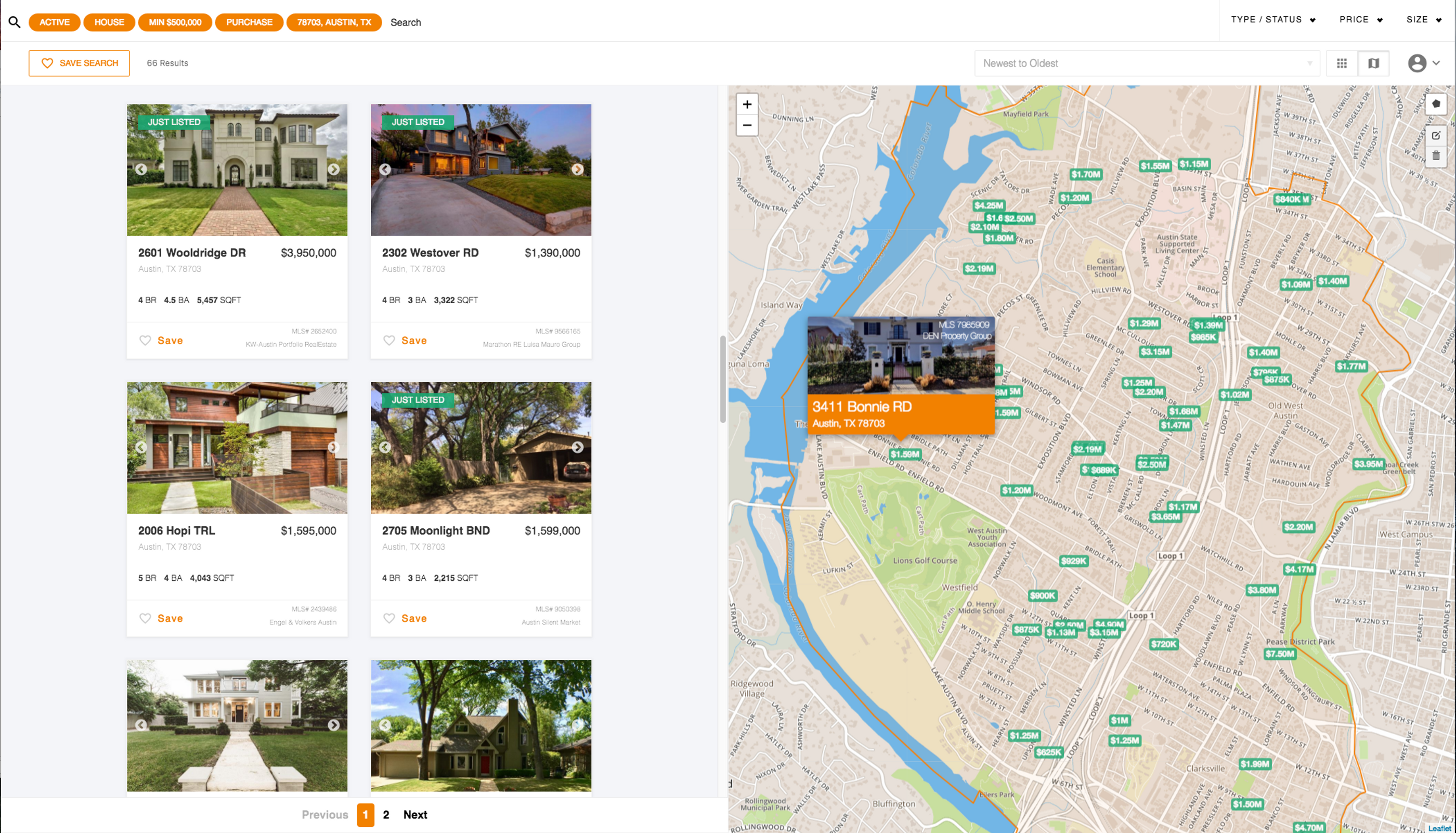Click the edit shape map tool
The height and width of the screenshot is (833, 1456).
point(1435,136)
